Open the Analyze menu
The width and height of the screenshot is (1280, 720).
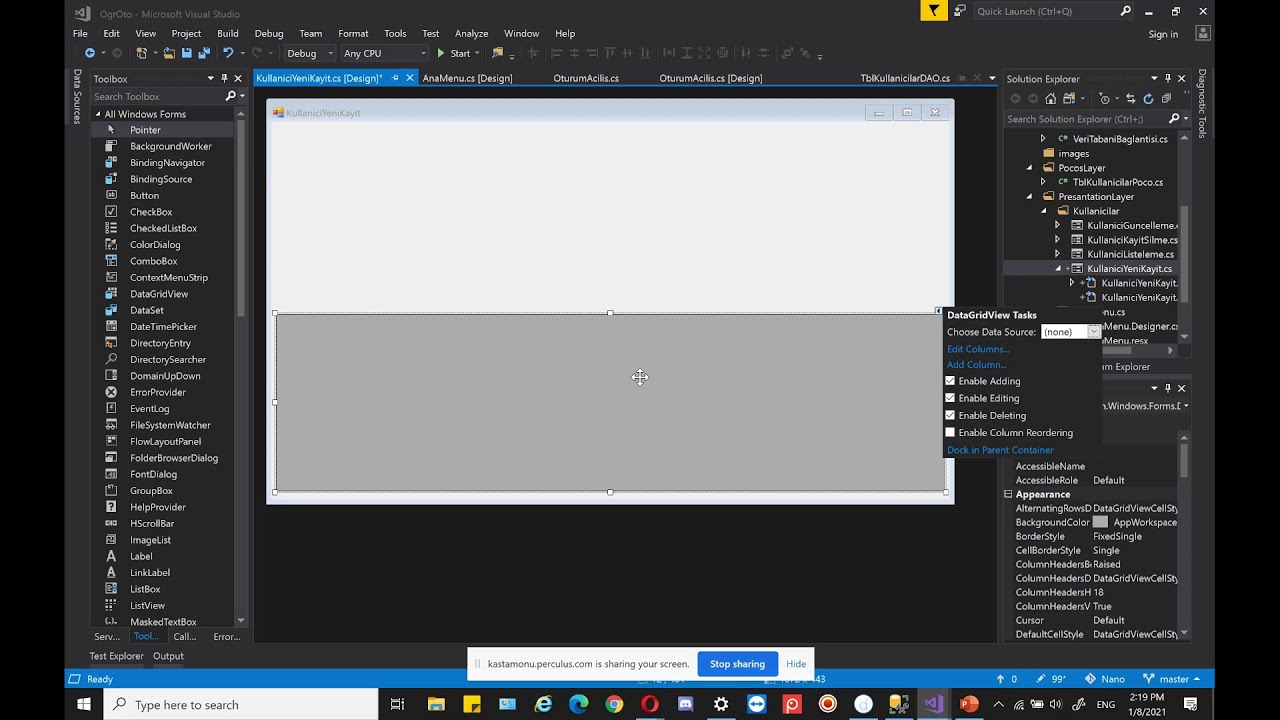(x=471, y=33)
